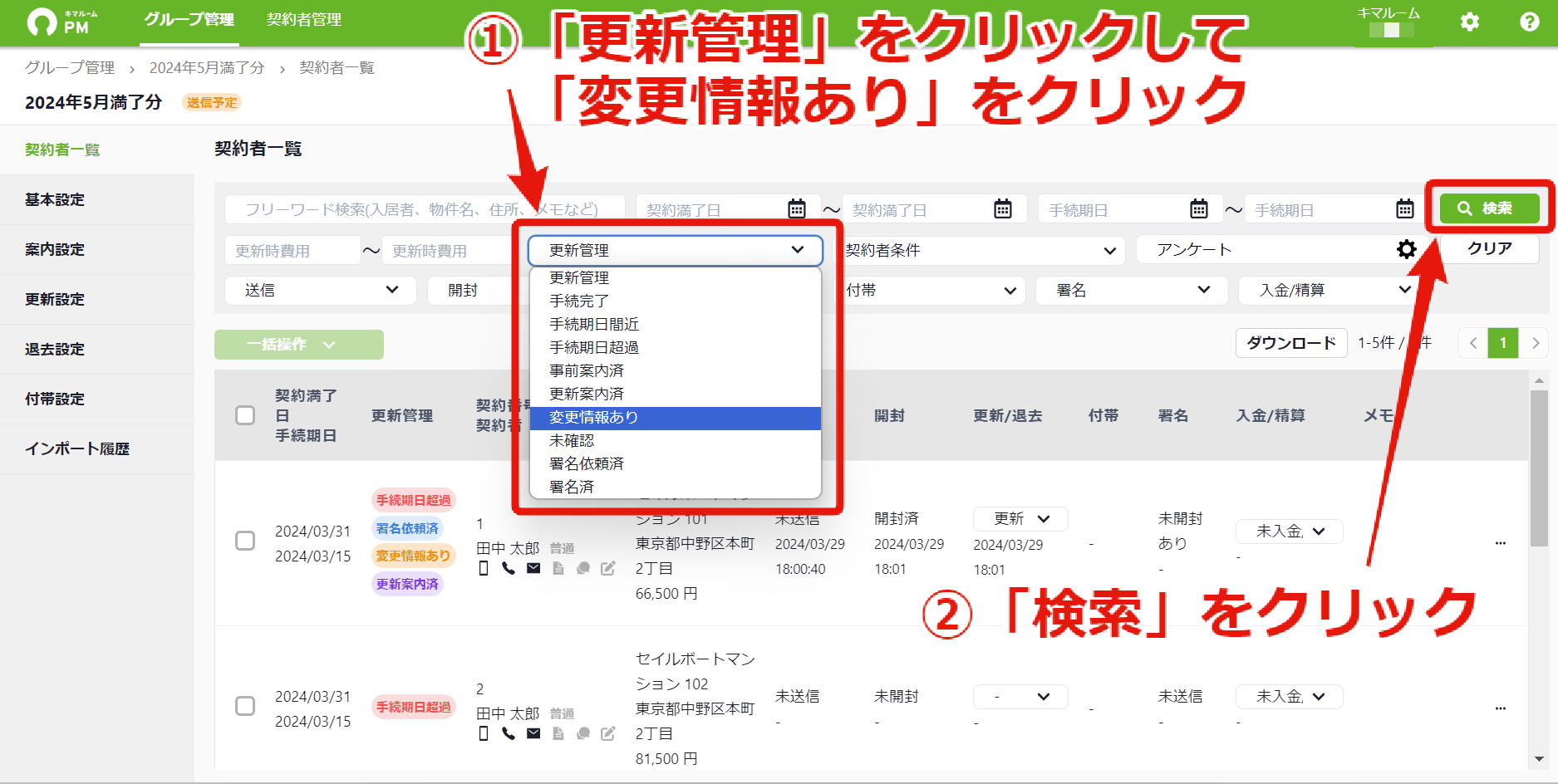Click the PM logo icon

click(42, 22)
